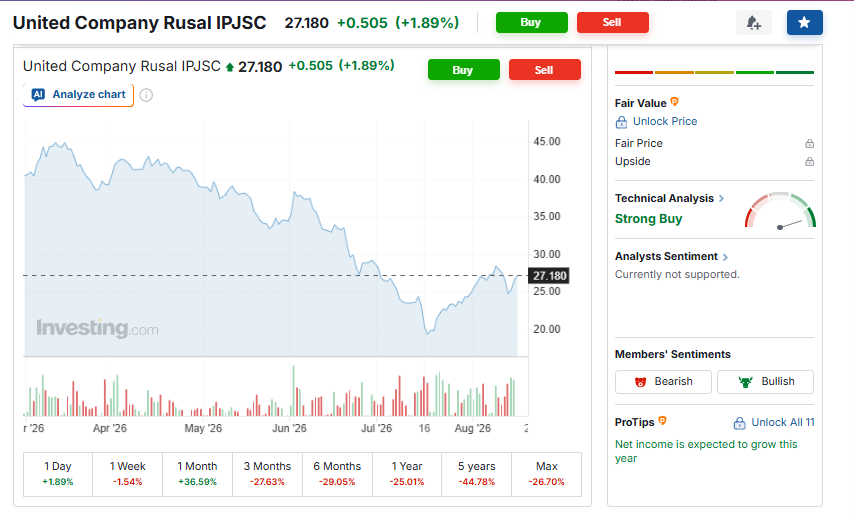Click the Upside lock icon

pos(809,162)
